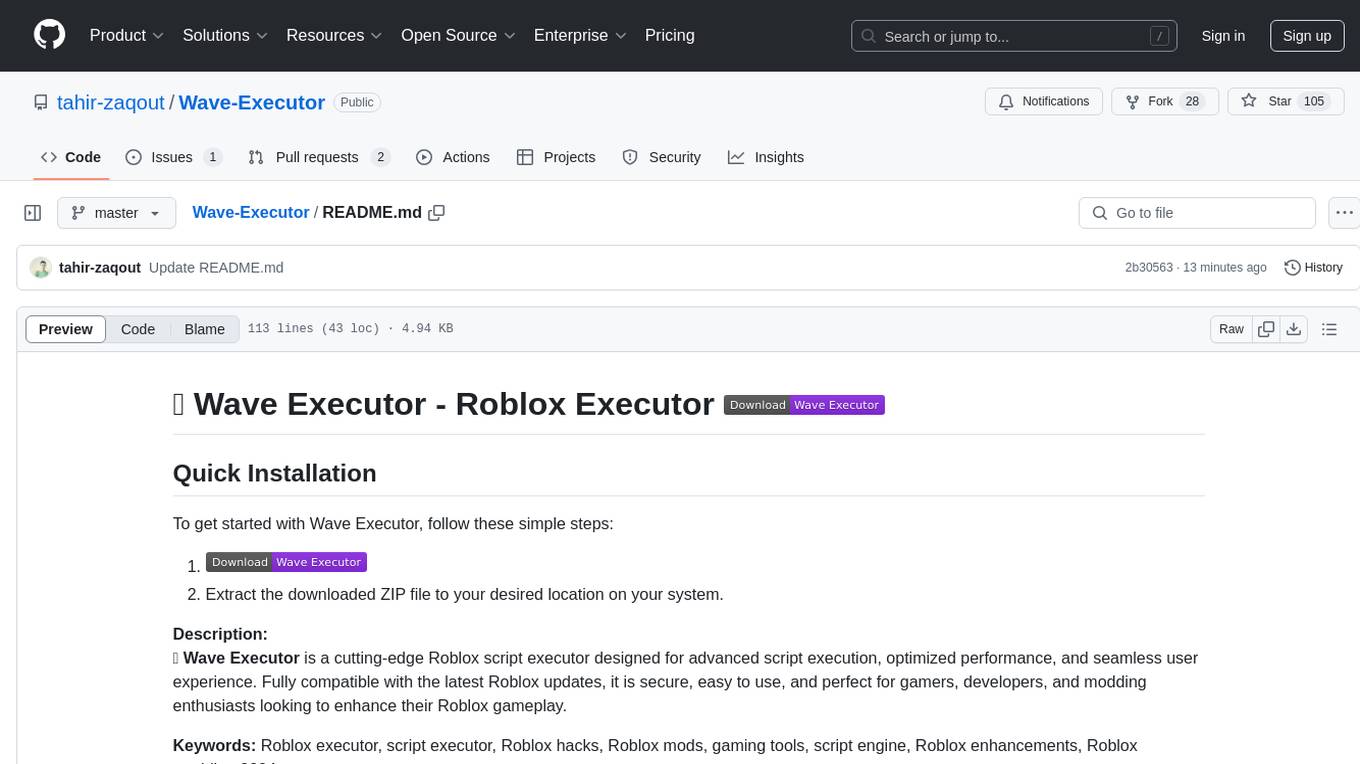Open the README outline list icon
Viewport: 1360px width, 764px height.
point(1329,329)
